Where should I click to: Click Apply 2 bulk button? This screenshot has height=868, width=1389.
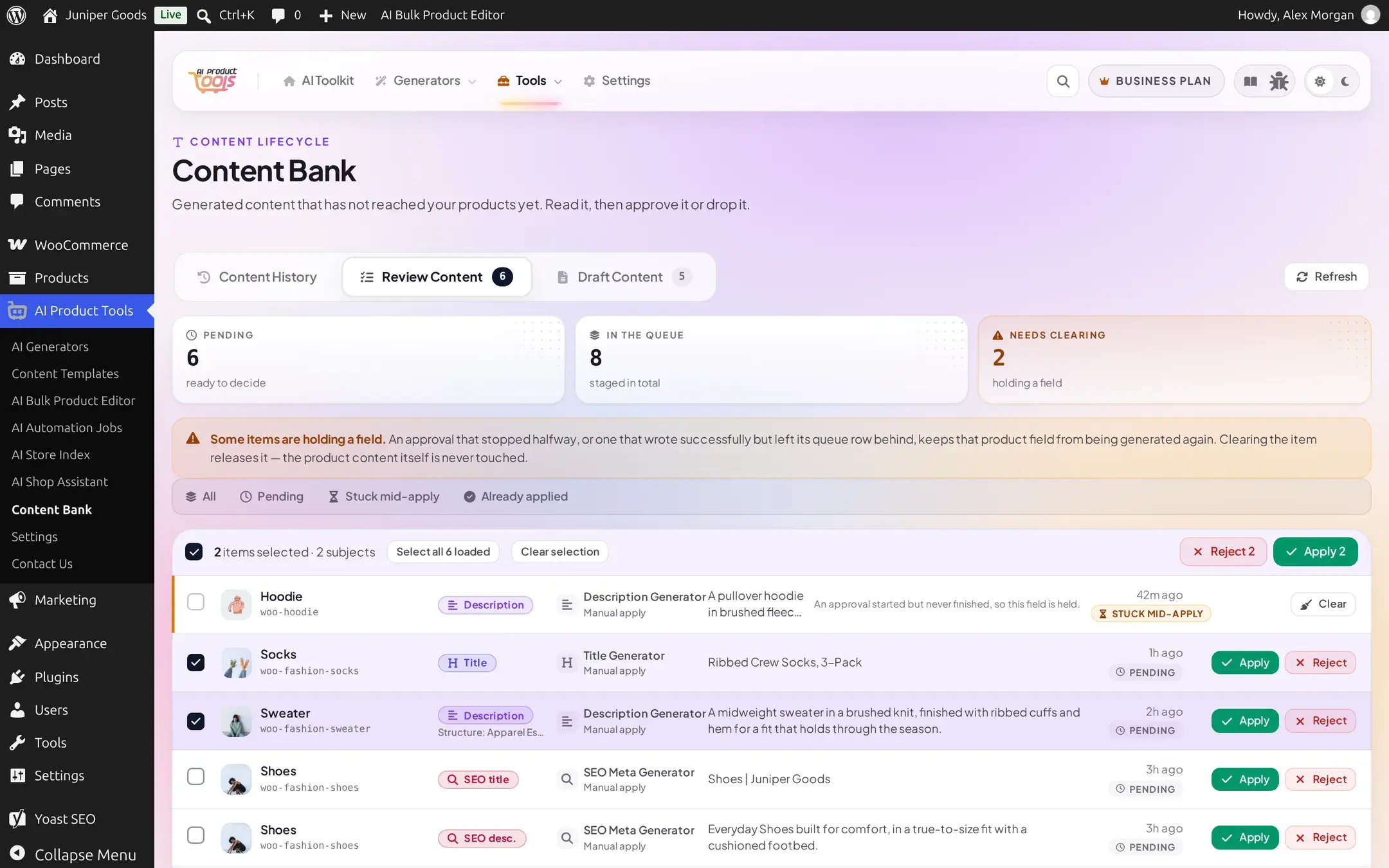click(1315, 552)
